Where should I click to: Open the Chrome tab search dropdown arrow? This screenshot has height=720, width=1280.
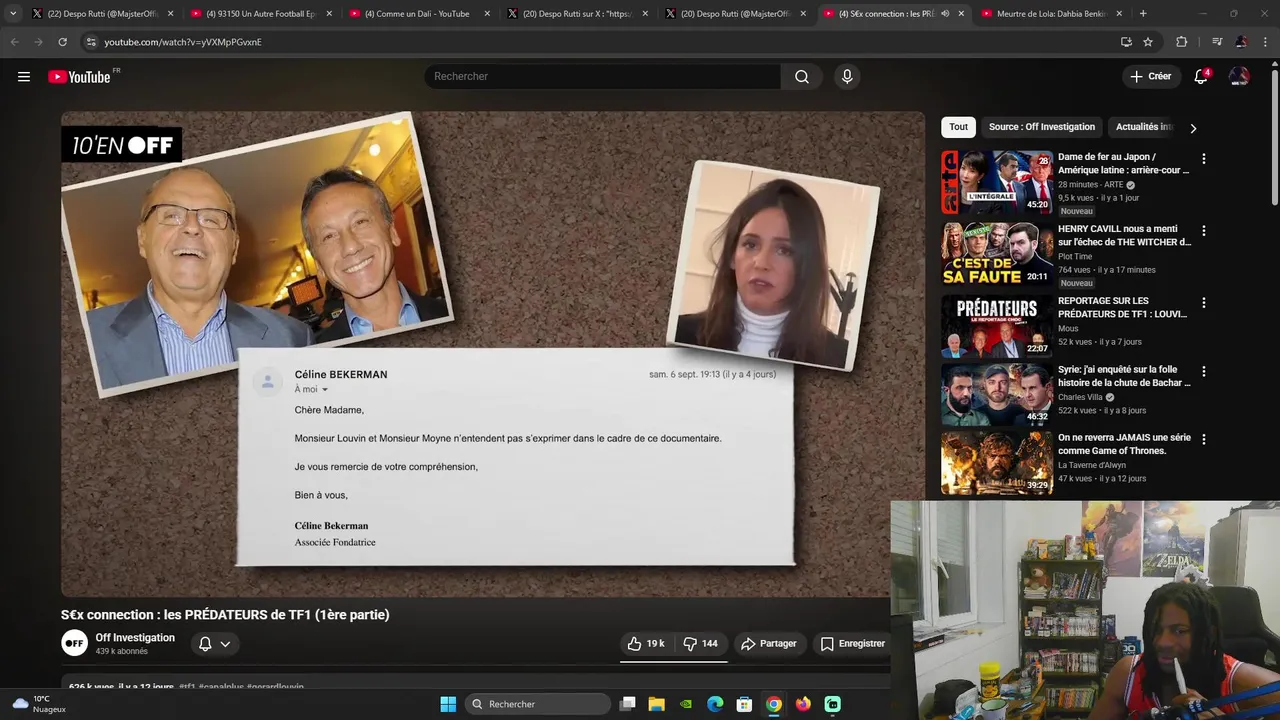[13, 14]
